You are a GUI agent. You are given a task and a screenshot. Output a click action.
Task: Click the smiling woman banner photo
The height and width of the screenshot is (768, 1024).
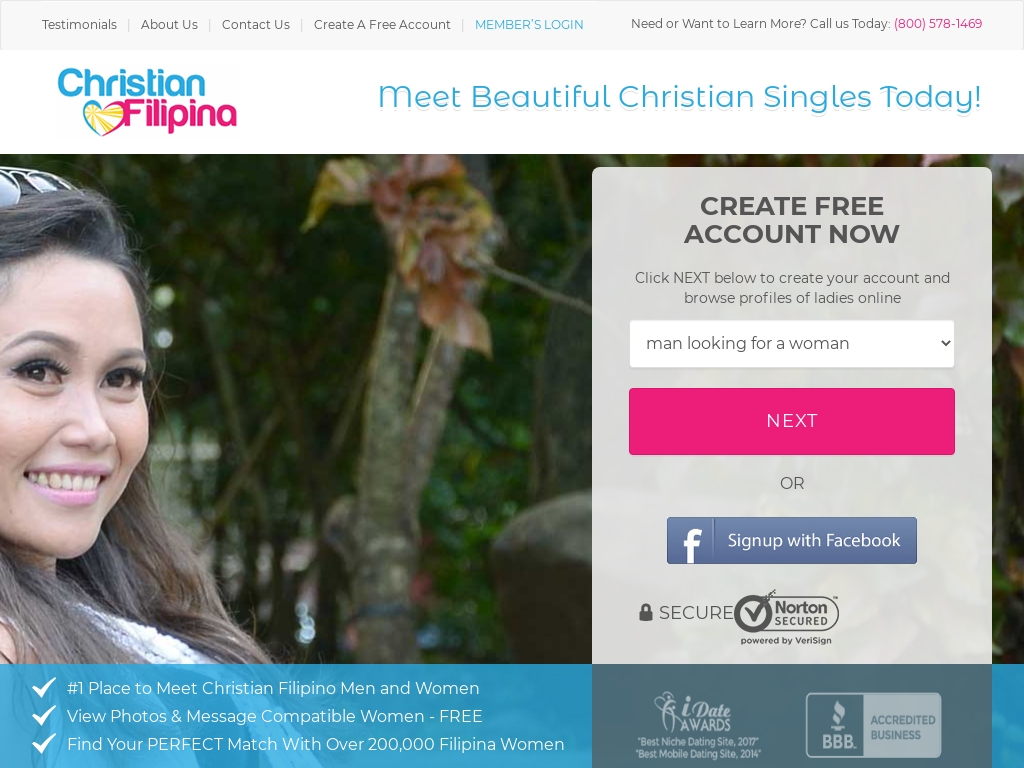(x=296, y=409)
